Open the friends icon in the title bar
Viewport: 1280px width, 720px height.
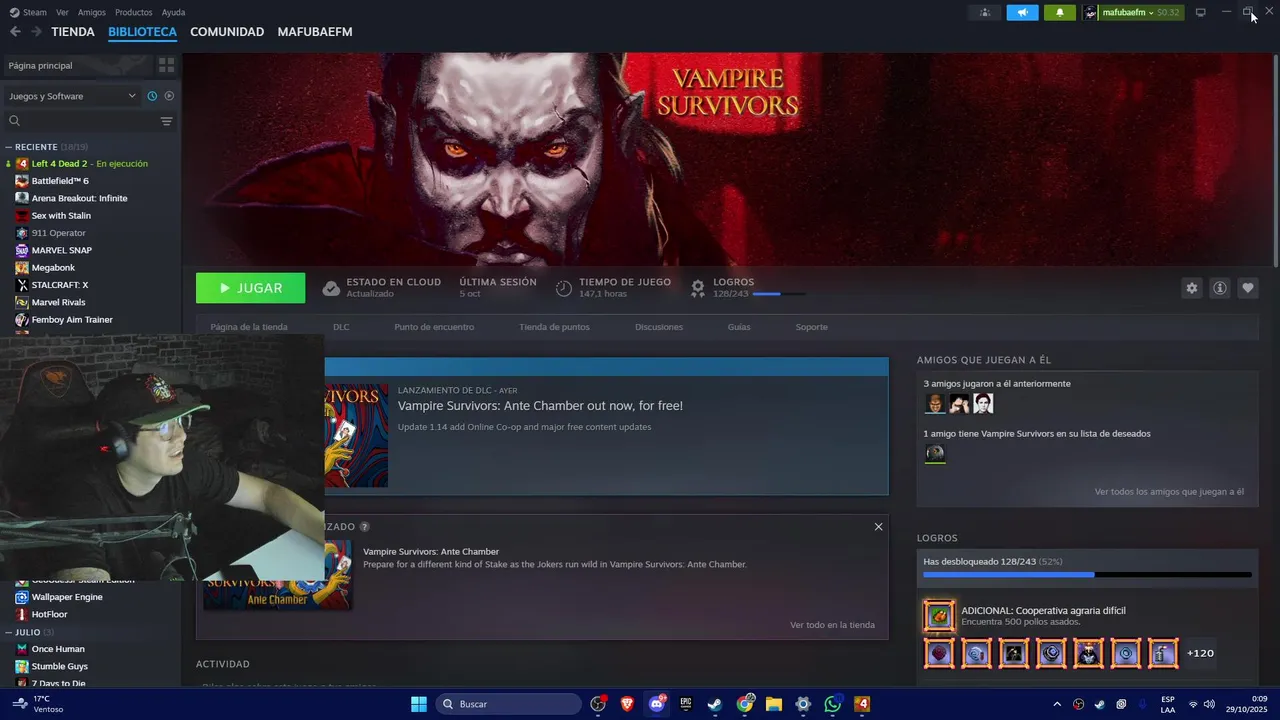pyautogui.click(x=985, y=12)
